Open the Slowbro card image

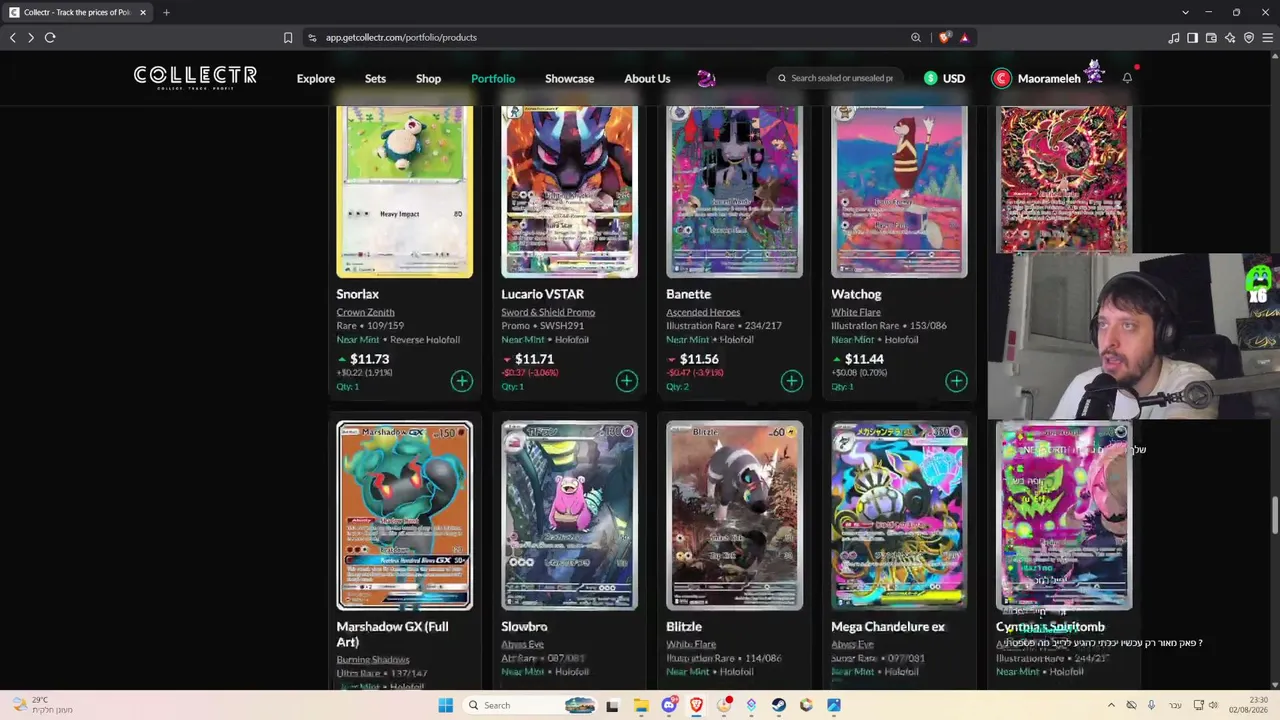(569, 515)
